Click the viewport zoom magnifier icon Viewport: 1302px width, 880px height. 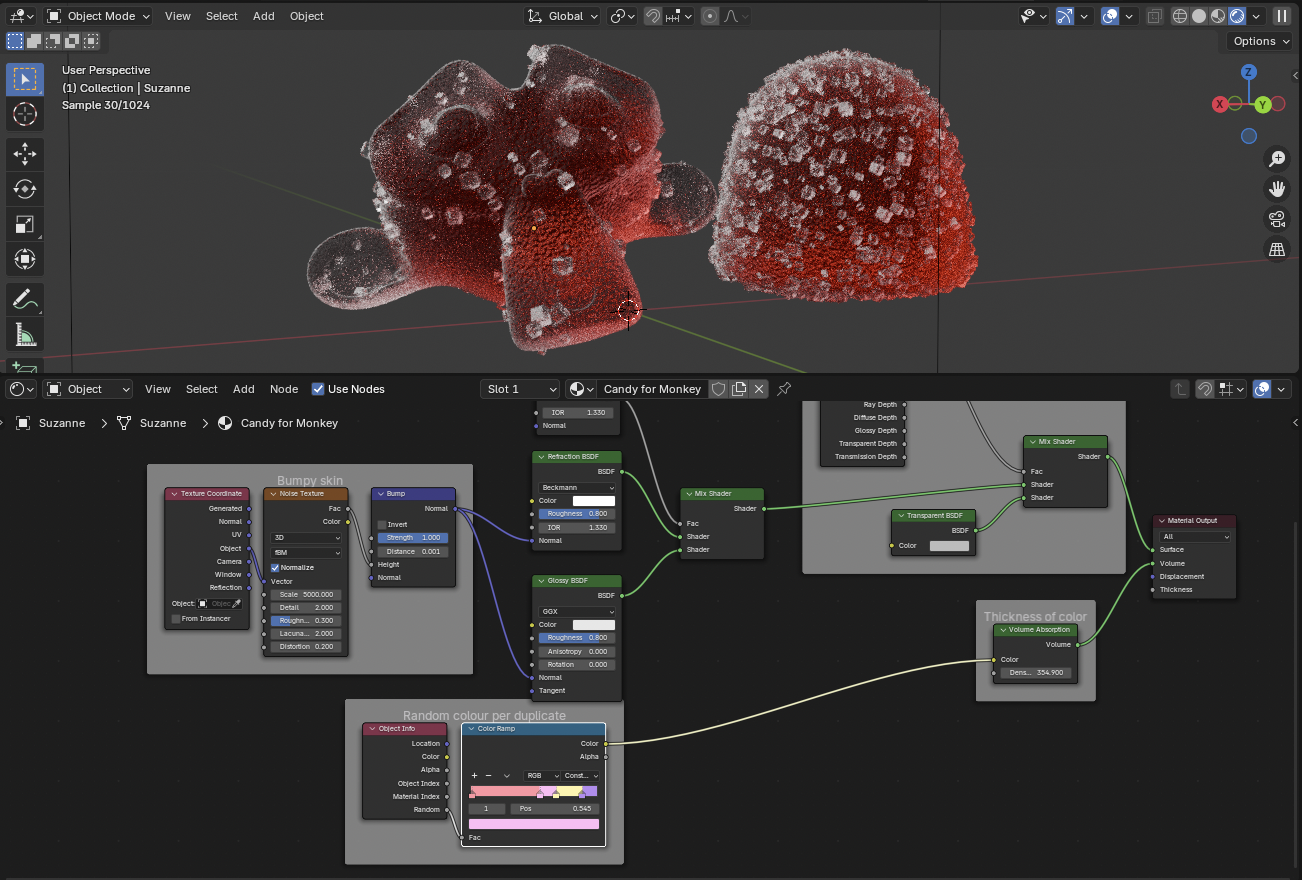pos(1277,159)
